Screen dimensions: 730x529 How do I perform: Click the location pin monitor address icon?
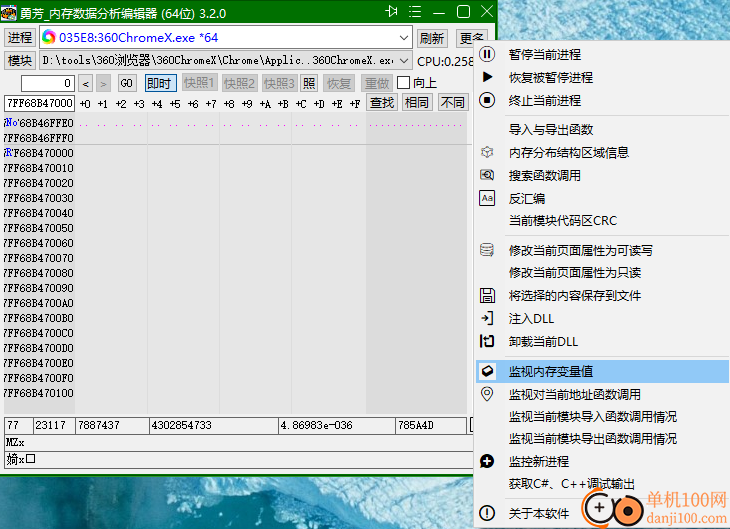487,394
